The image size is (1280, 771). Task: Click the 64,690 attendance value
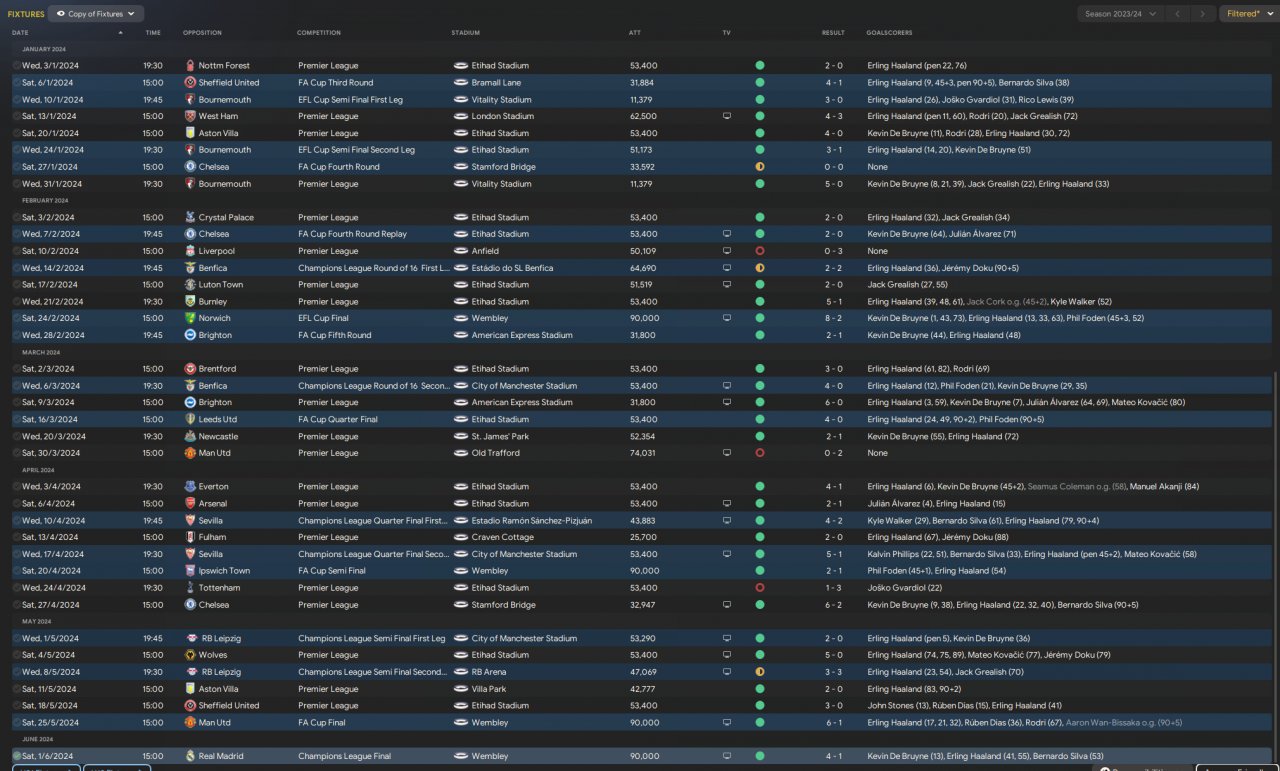(643, 268)
